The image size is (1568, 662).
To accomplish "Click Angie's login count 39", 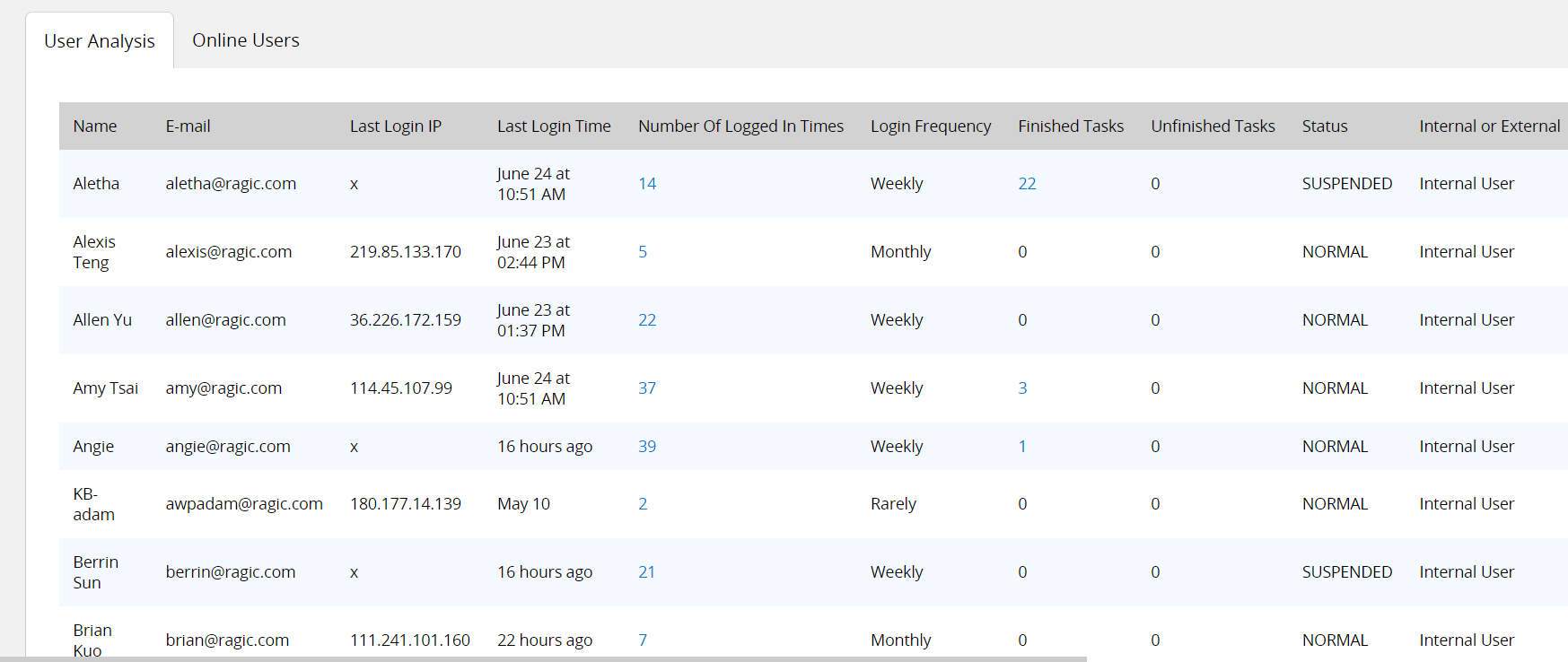I will click(647, 447).
